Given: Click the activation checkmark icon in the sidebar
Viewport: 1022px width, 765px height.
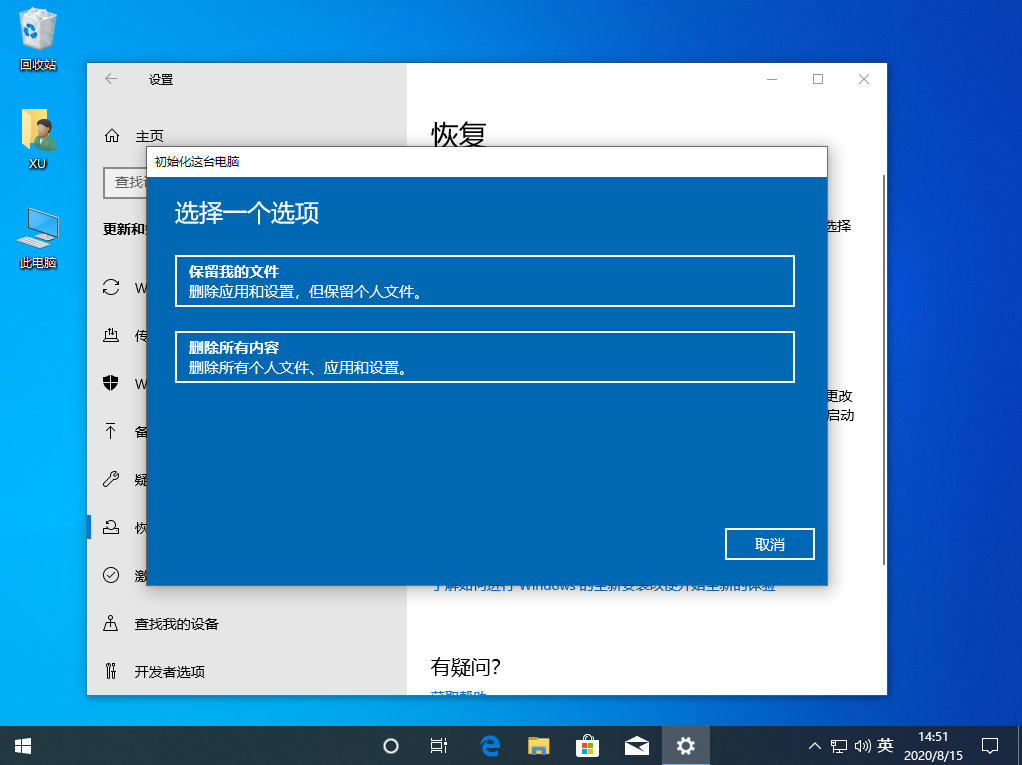Looking at the screenshot, I should (x=112, y=575).
